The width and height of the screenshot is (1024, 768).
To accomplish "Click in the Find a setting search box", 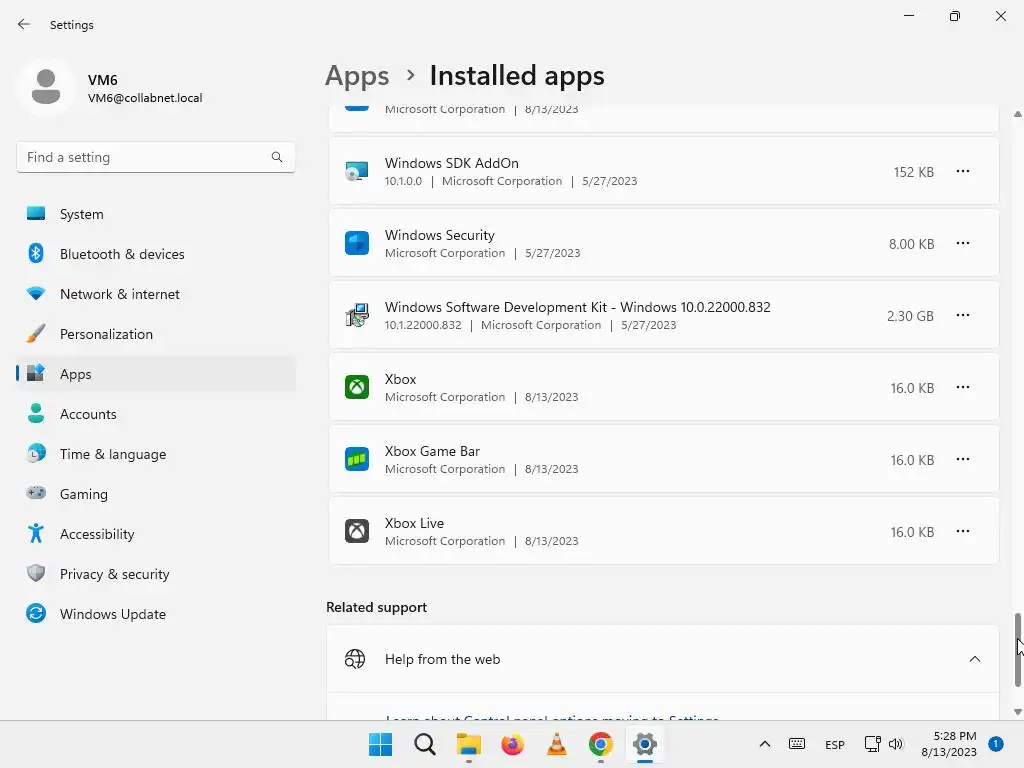I will [x=155, y=157].
